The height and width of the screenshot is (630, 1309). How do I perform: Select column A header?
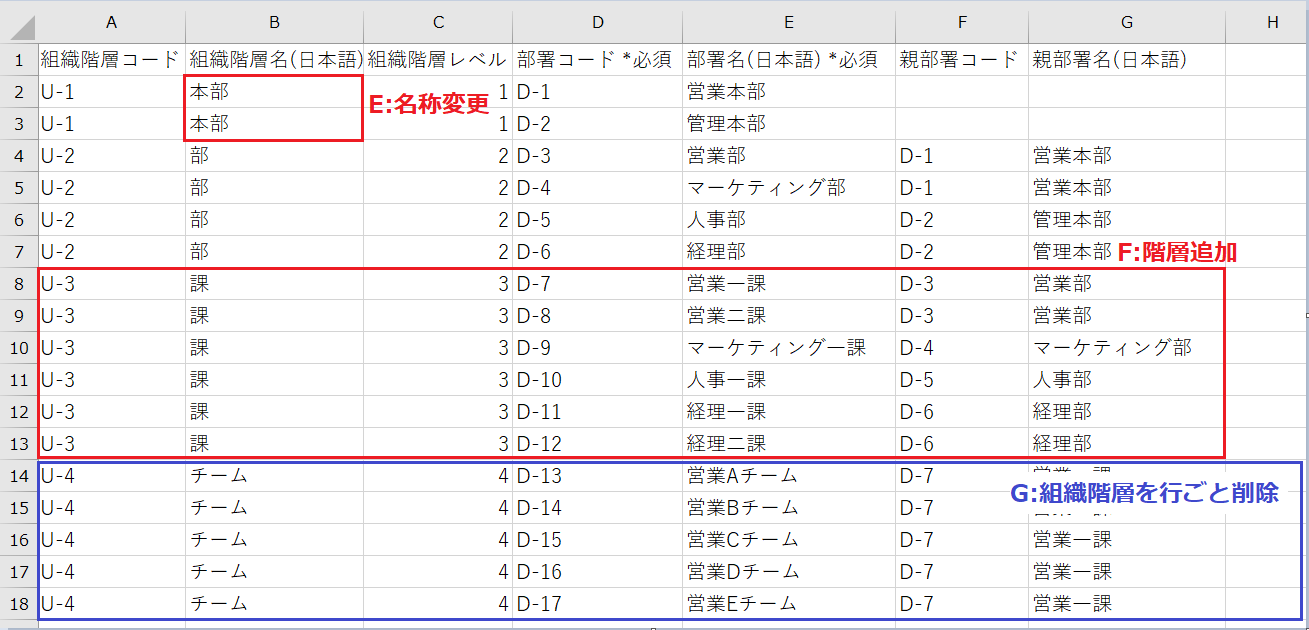tap(111, 22)
